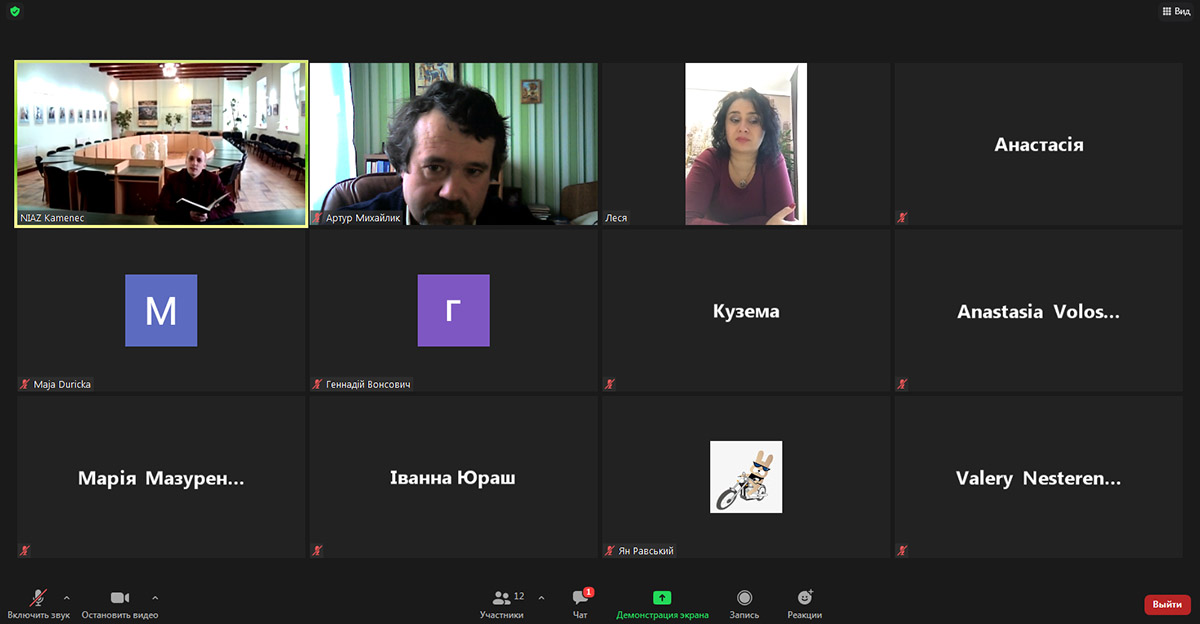Select the Іванна Юраш participant tile
Screen dimensions: 1200x624
[x=453, y=477]
